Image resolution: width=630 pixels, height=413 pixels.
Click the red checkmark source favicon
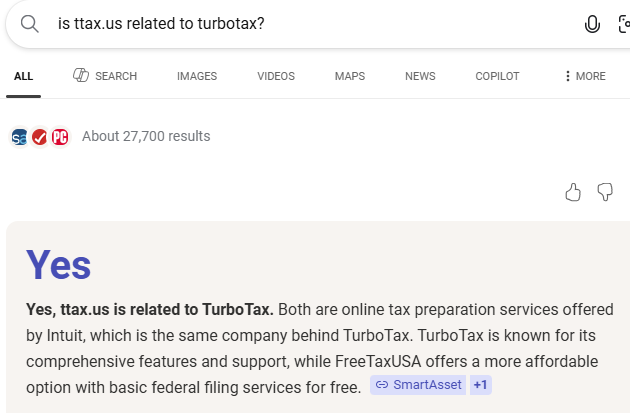(x=40, y=137)
